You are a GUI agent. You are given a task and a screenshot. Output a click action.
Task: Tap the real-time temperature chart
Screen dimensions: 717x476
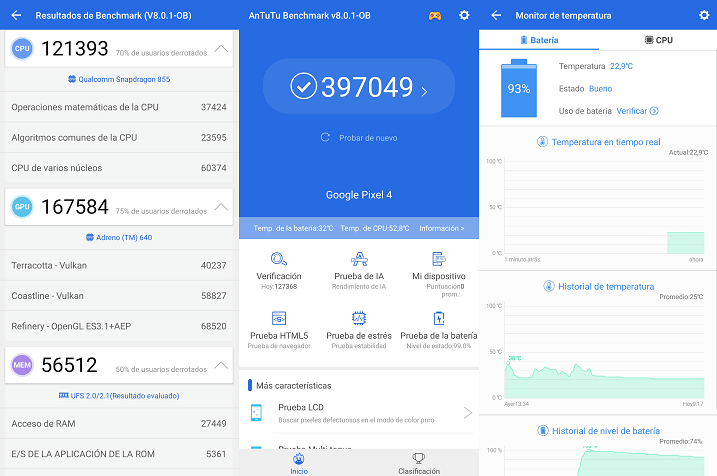pyautogui.click(x=604, y=206)
